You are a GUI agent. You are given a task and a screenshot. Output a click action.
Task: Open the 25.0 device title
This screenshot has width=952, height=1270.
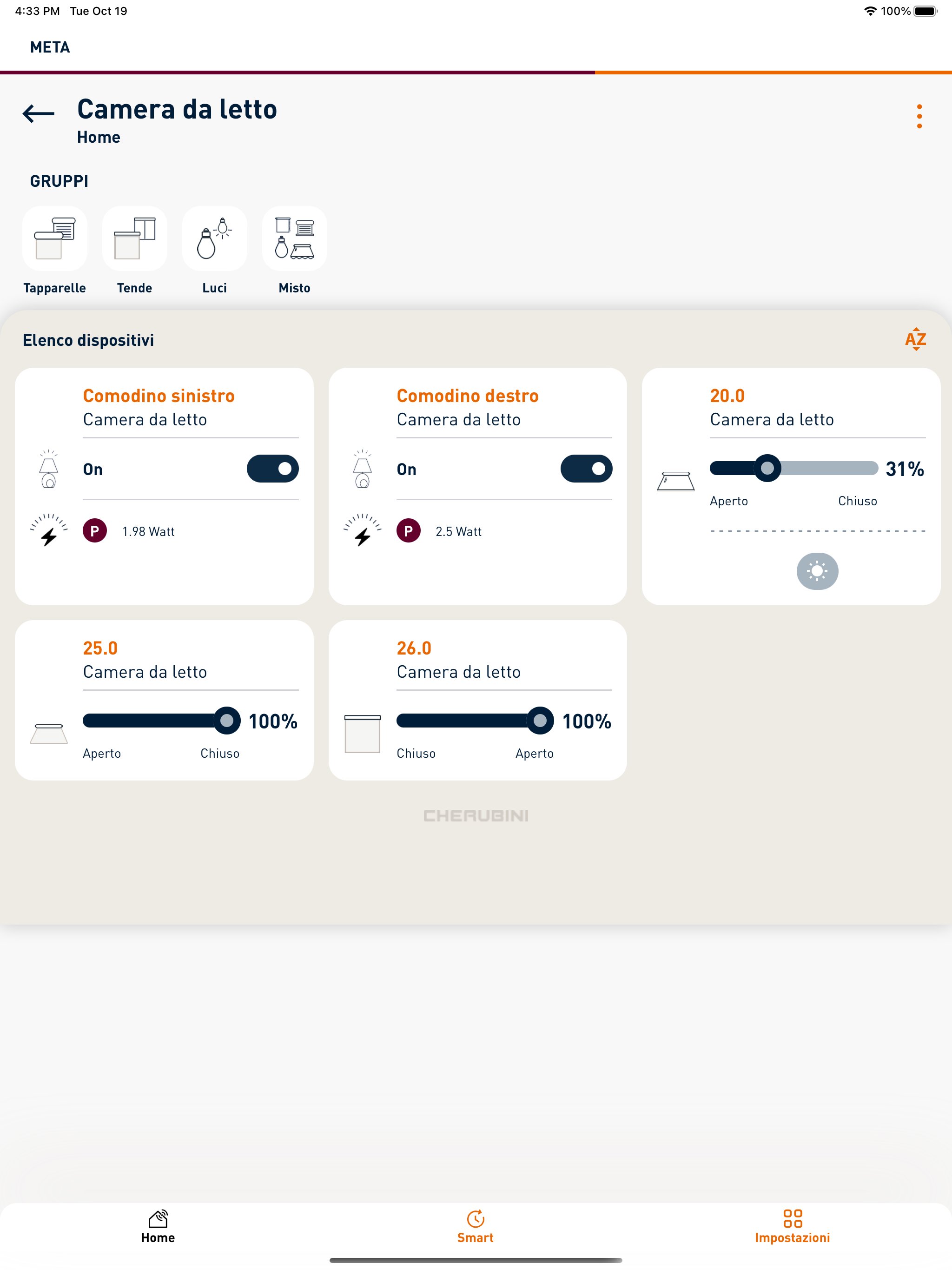coord(100,648)
